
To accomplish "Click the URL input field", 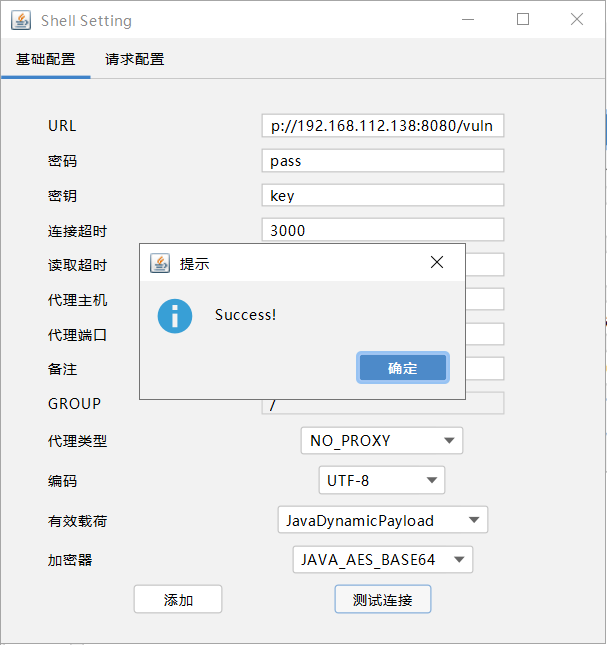I will coord(382,126).
